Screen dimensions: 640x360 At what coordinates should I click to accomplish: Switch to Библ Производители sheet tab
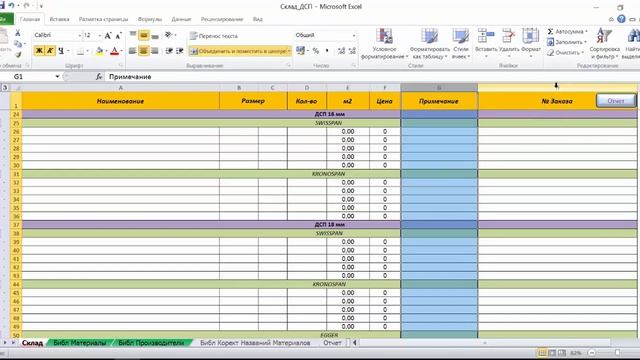click(151, 343)
